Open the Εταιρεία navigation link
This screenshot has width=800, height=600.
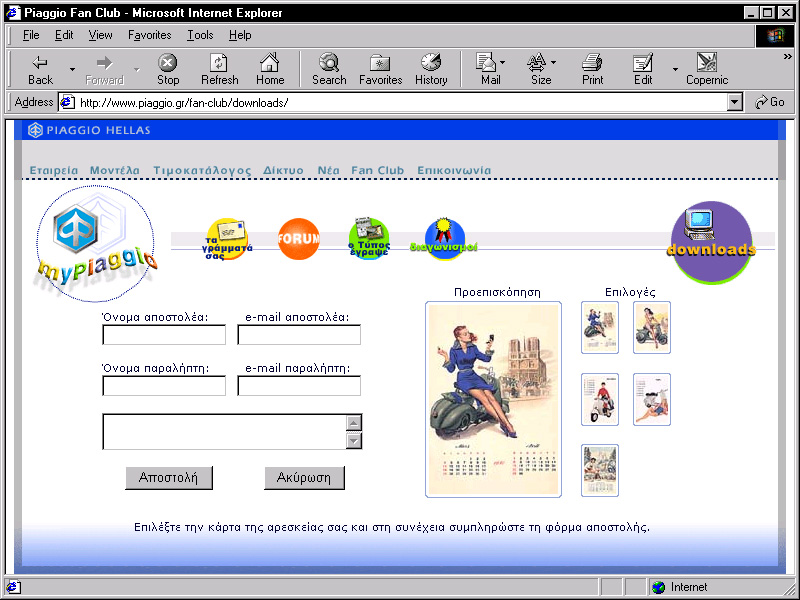coord(54,170)
